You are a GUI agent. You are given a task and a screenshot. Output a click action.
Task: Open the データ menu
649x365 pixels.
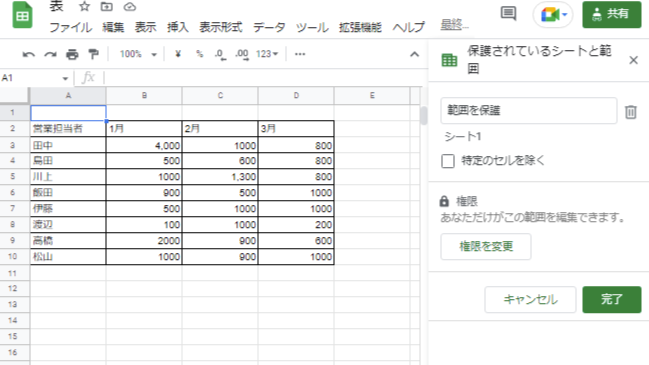click(x=269, y=27)
